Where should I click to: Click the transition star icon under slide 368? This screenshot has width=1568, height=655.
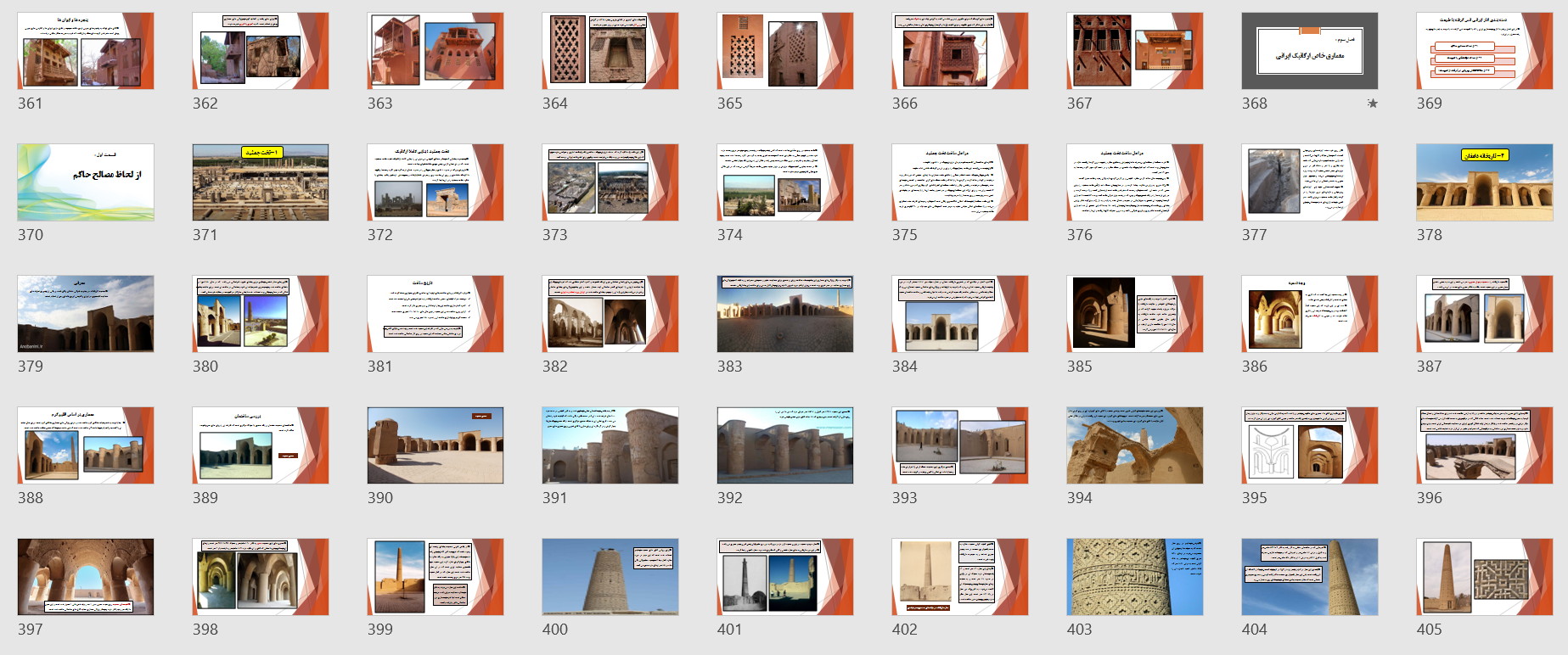pos(1372,104)
